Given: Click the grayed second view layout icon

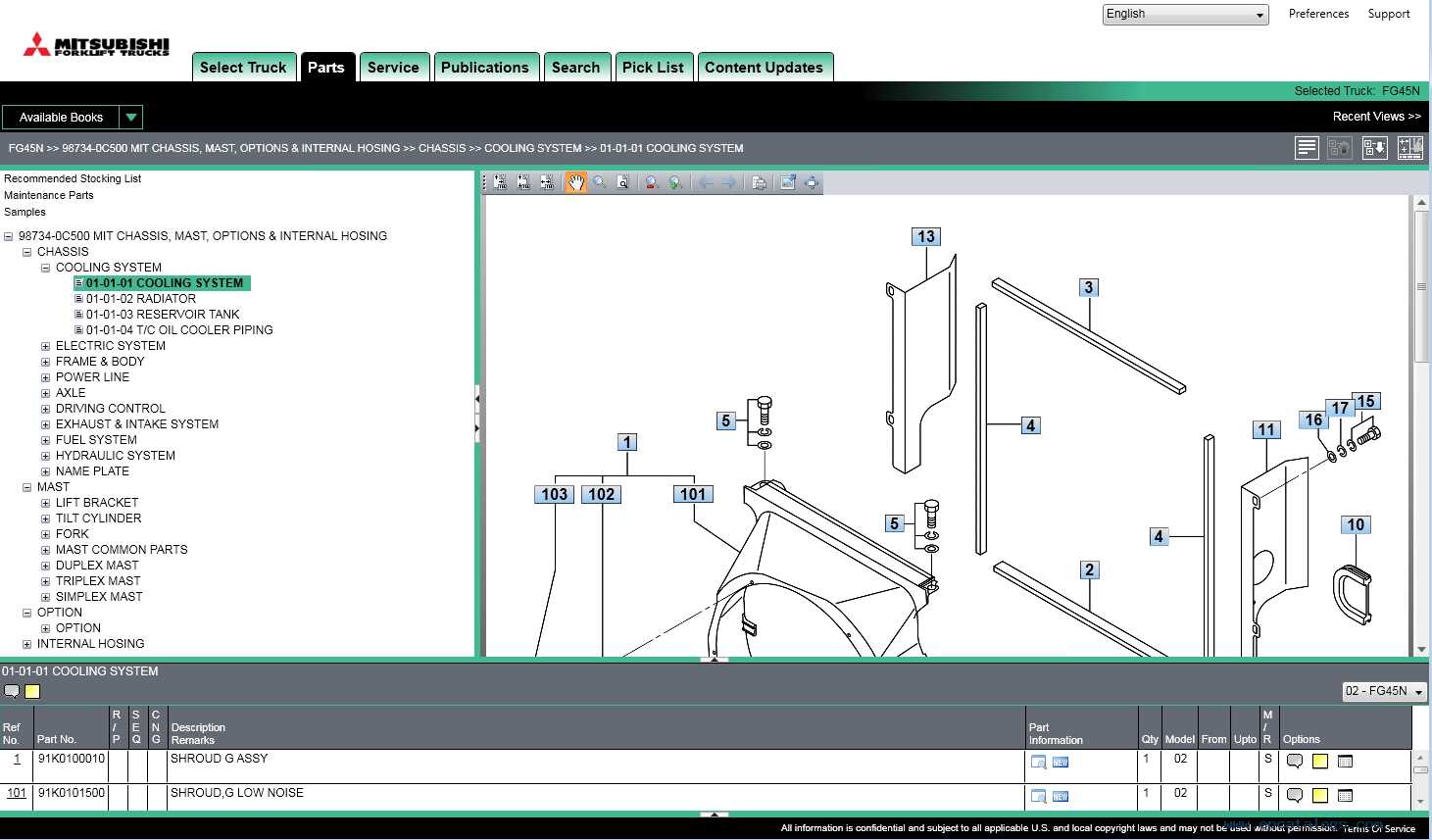Looking at the screenshot, I should tap(1340, 148).
